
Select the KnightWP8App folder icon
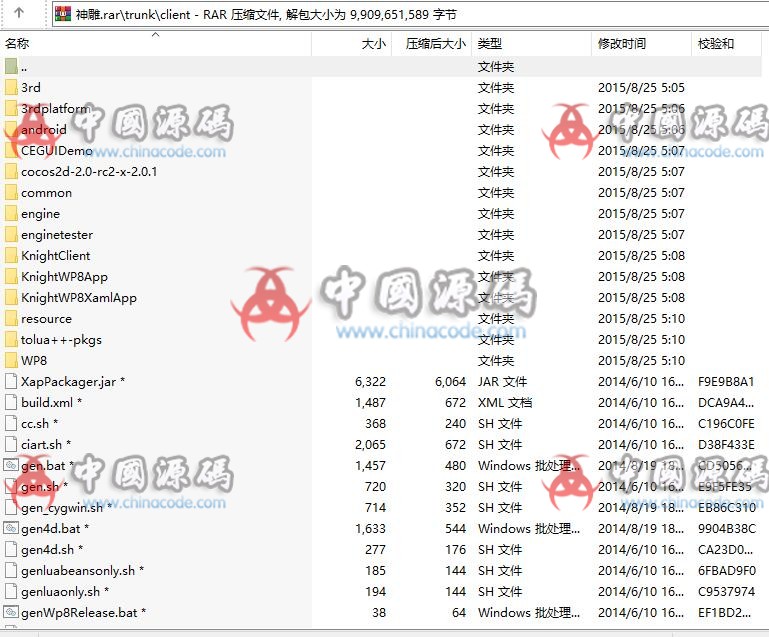(x=11, y=277)
